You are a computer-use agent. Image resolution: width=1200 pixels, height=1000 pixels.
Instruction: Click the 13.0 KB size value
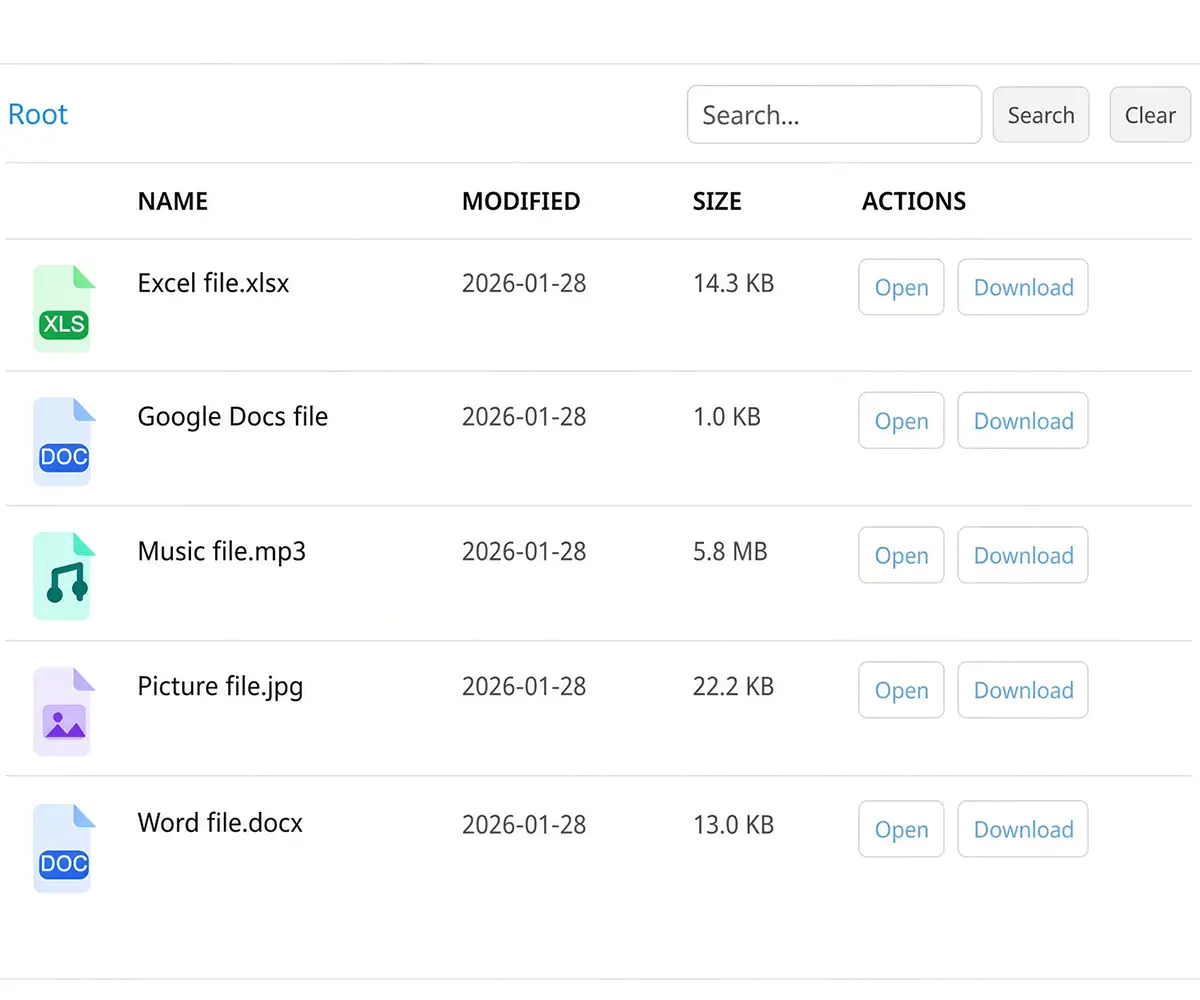pyautogui.click(x=734, y=825)
